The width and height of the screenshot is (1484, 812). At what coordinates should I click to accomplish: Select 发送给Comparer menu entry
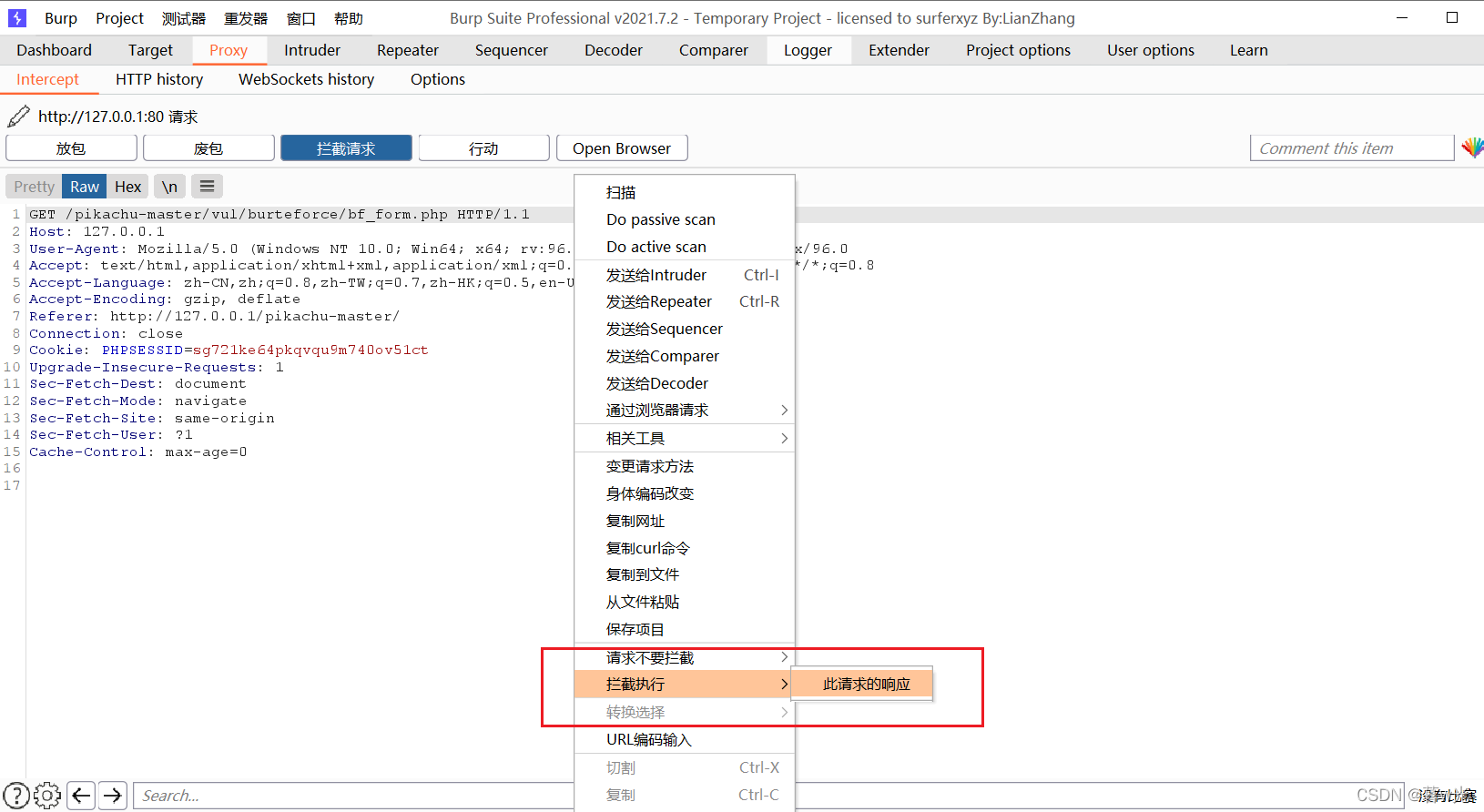[685, 356]
